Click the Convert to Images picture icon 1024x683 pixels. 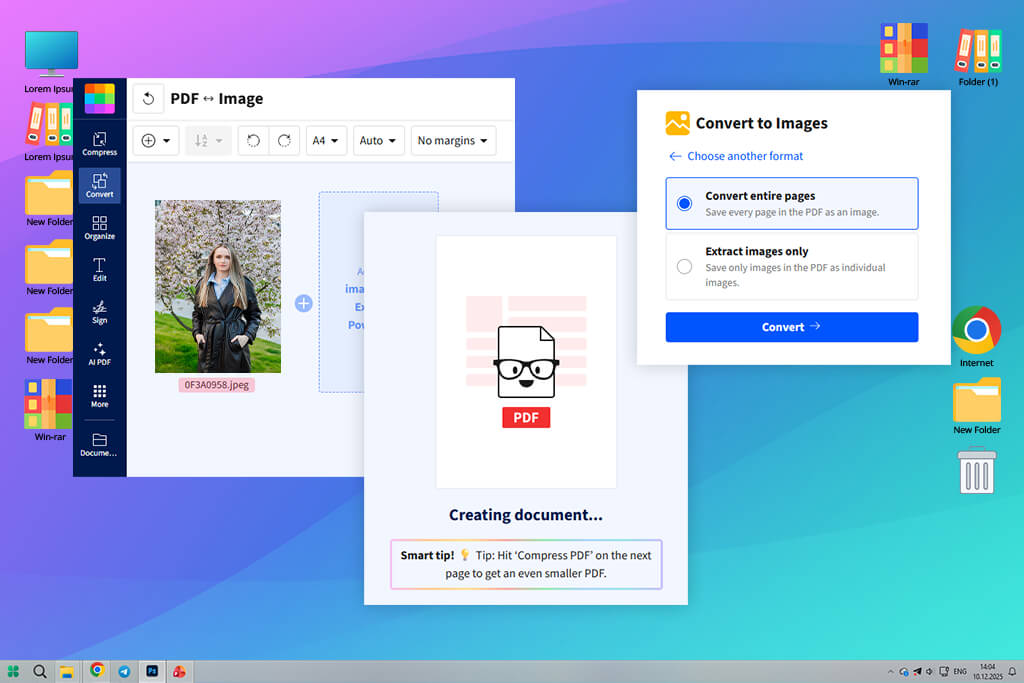(677, 123)
